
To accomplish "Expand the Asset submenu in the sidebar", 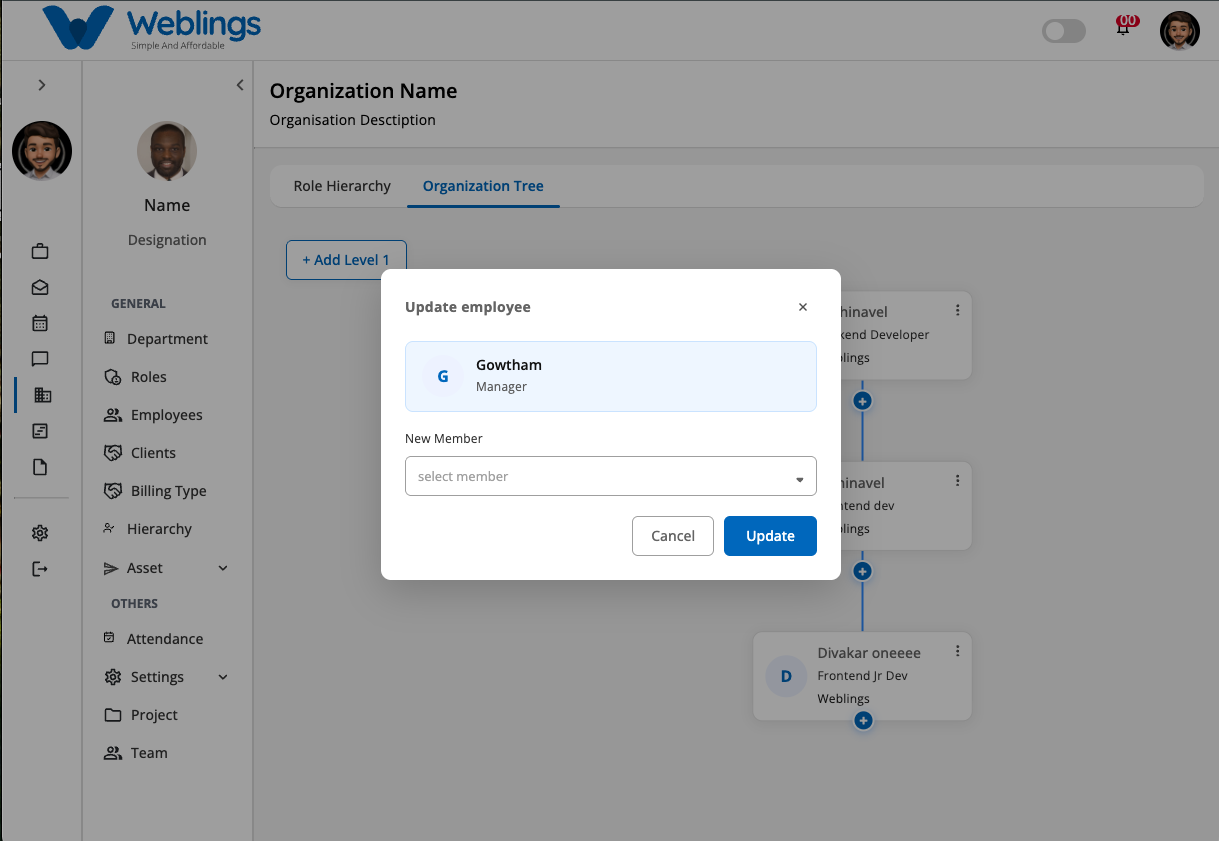I will click(x=223, y=568).
